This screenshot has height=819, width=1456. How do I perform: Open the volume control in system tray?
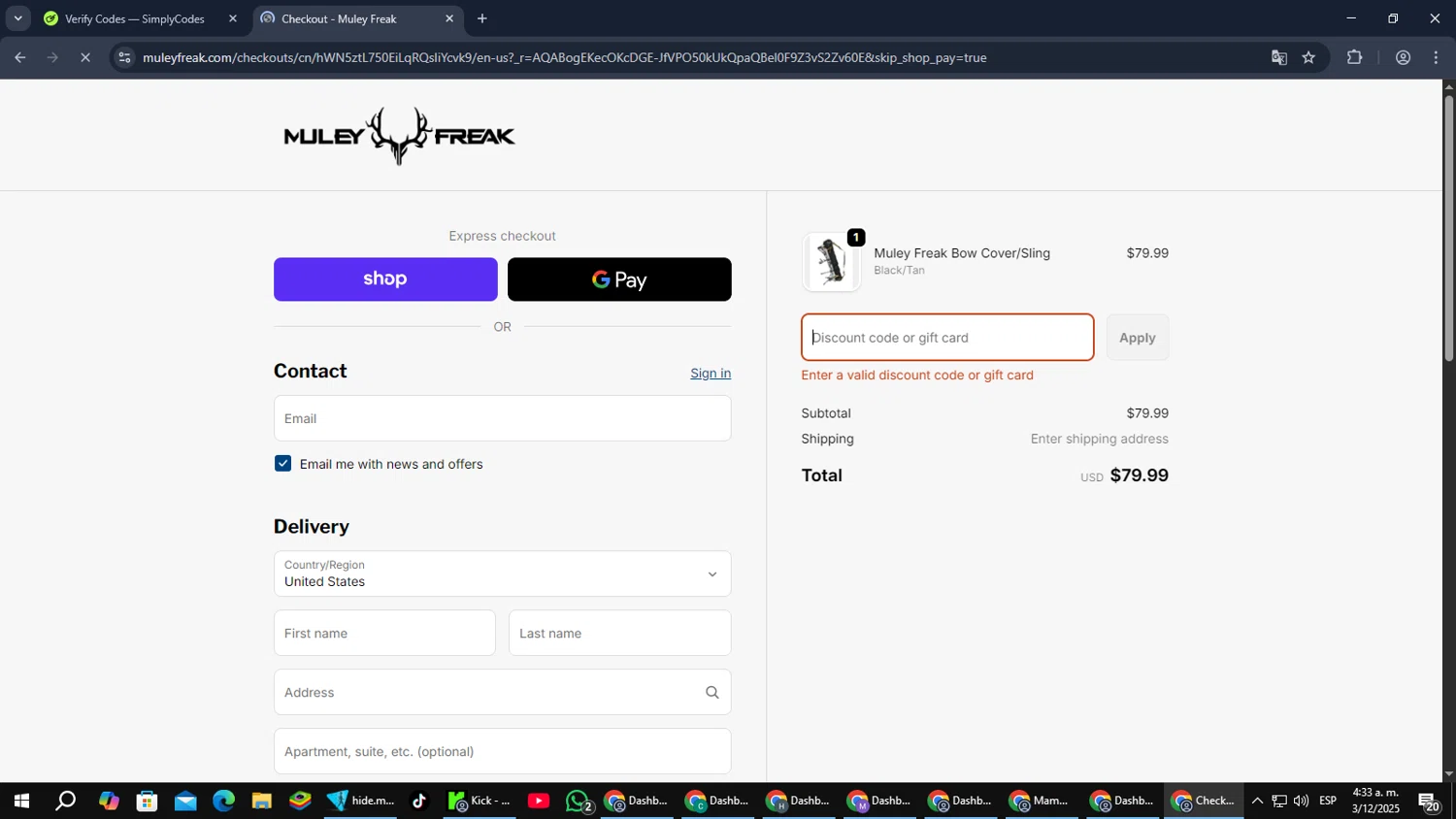point(1301,801)
